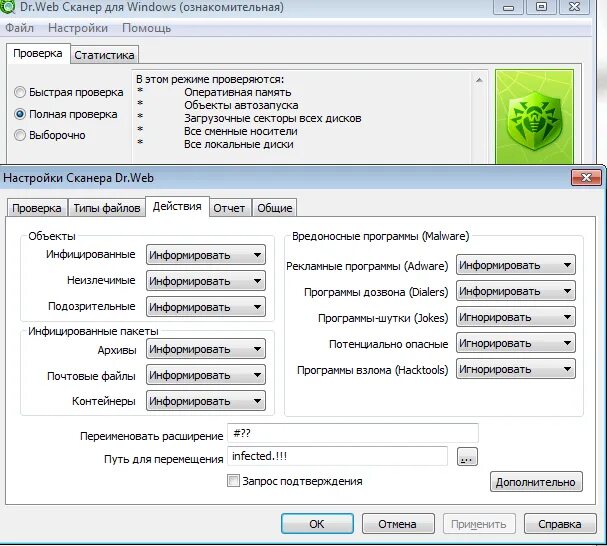Click the text Все локальные диски
This screenshot has height=546, width=607.
coord(239,144)
